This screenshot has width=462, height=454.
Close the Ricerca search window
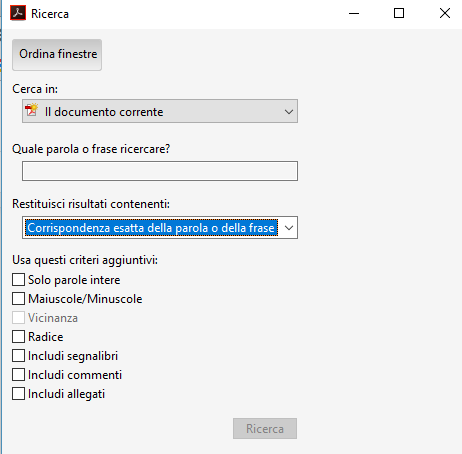pos(445,13)
